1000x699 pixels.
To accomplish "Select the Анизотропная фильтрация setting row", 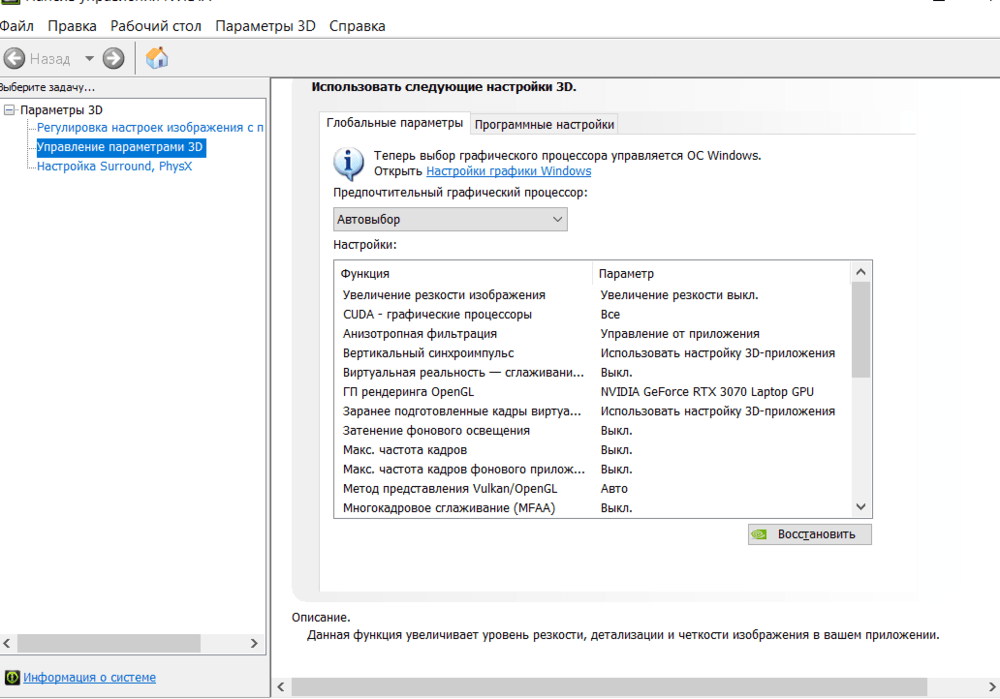I will click(x=420, y=334).
